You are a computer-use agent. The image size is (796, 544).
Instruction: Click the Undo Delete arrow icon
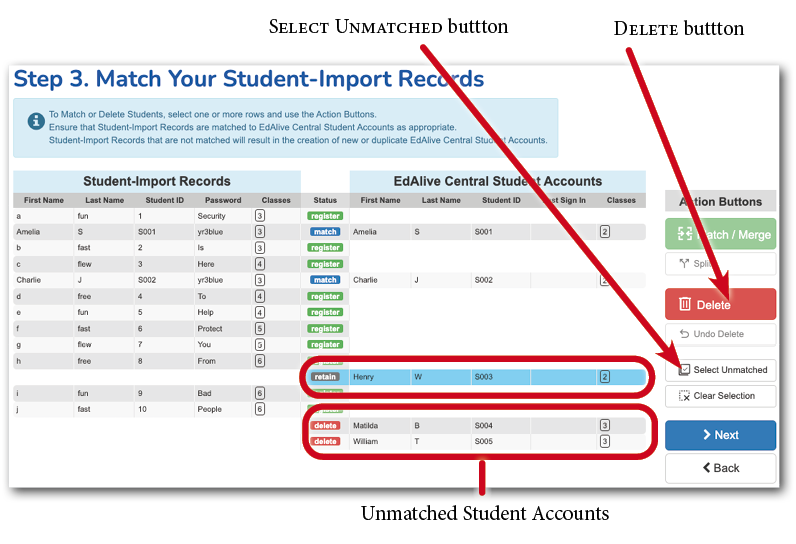click(x=684, y=334)
